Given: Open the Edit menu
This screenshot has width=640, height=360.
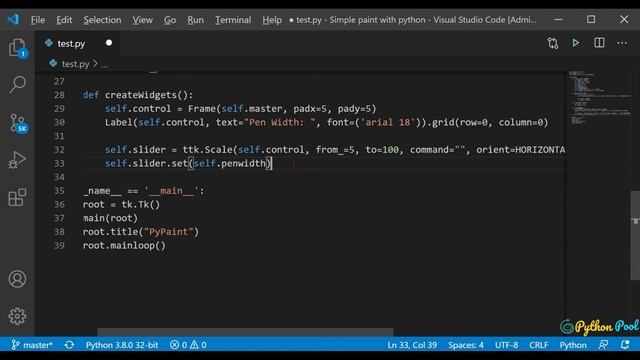Looking at the screenshot, I should (64, 20).
